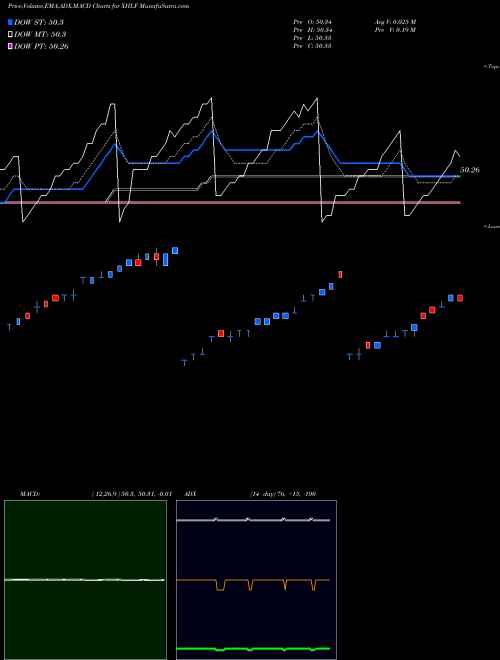Click the '<Tops' marker label
Image resolution: width=500 pixels, height=660 pixels.
pos(492,67)
